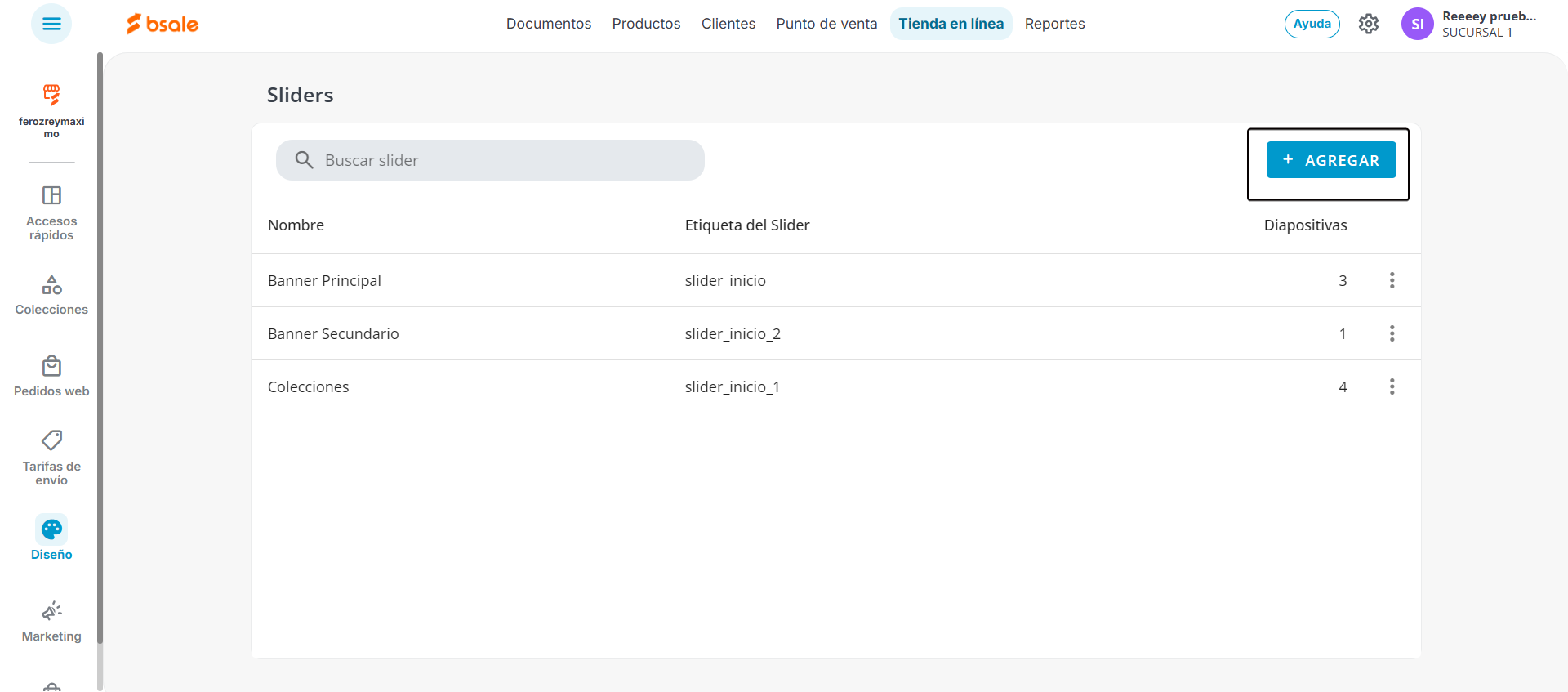Viewport: 1568px width, 692px height.
Task: Click the SI user avatar
Action: pyautogui.click(x=1418, y=24)
